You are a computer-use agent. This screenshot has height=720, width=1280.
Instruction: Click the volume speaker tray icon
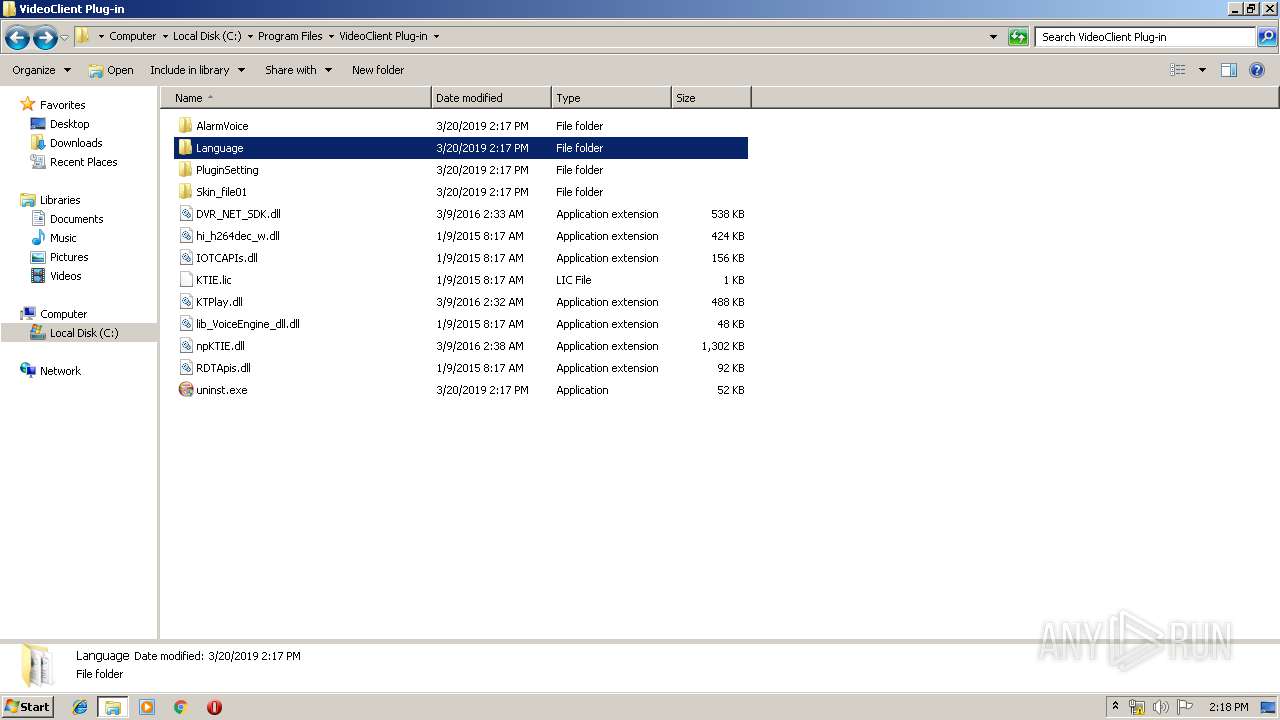[x=1161, y=707]
